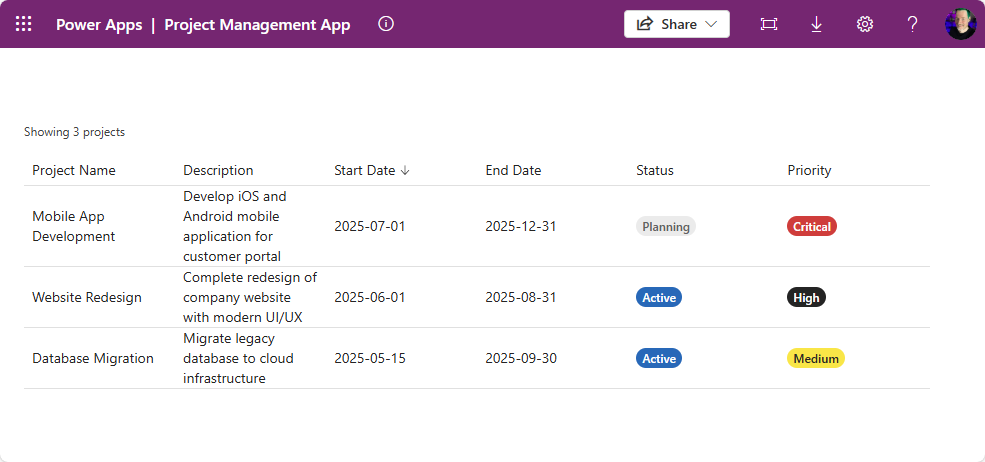Sort by End Date column header
This screenshot has width=985, height=462.
513,171
